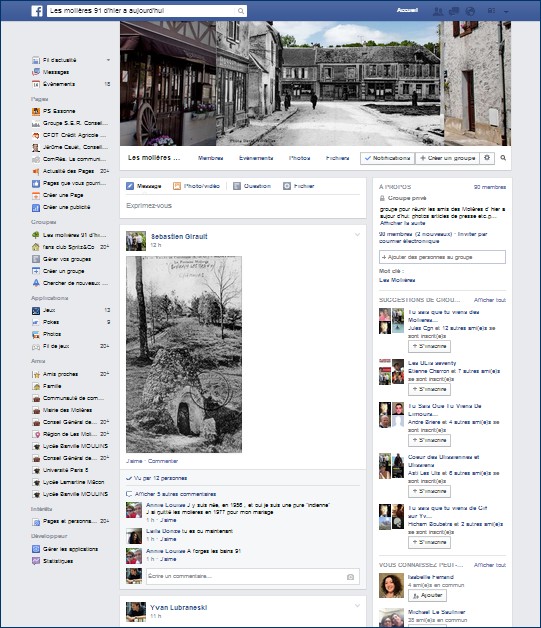Open group settings gear icon
The height and width of the screenshot is (628, 541).
(x=487, y=158)
